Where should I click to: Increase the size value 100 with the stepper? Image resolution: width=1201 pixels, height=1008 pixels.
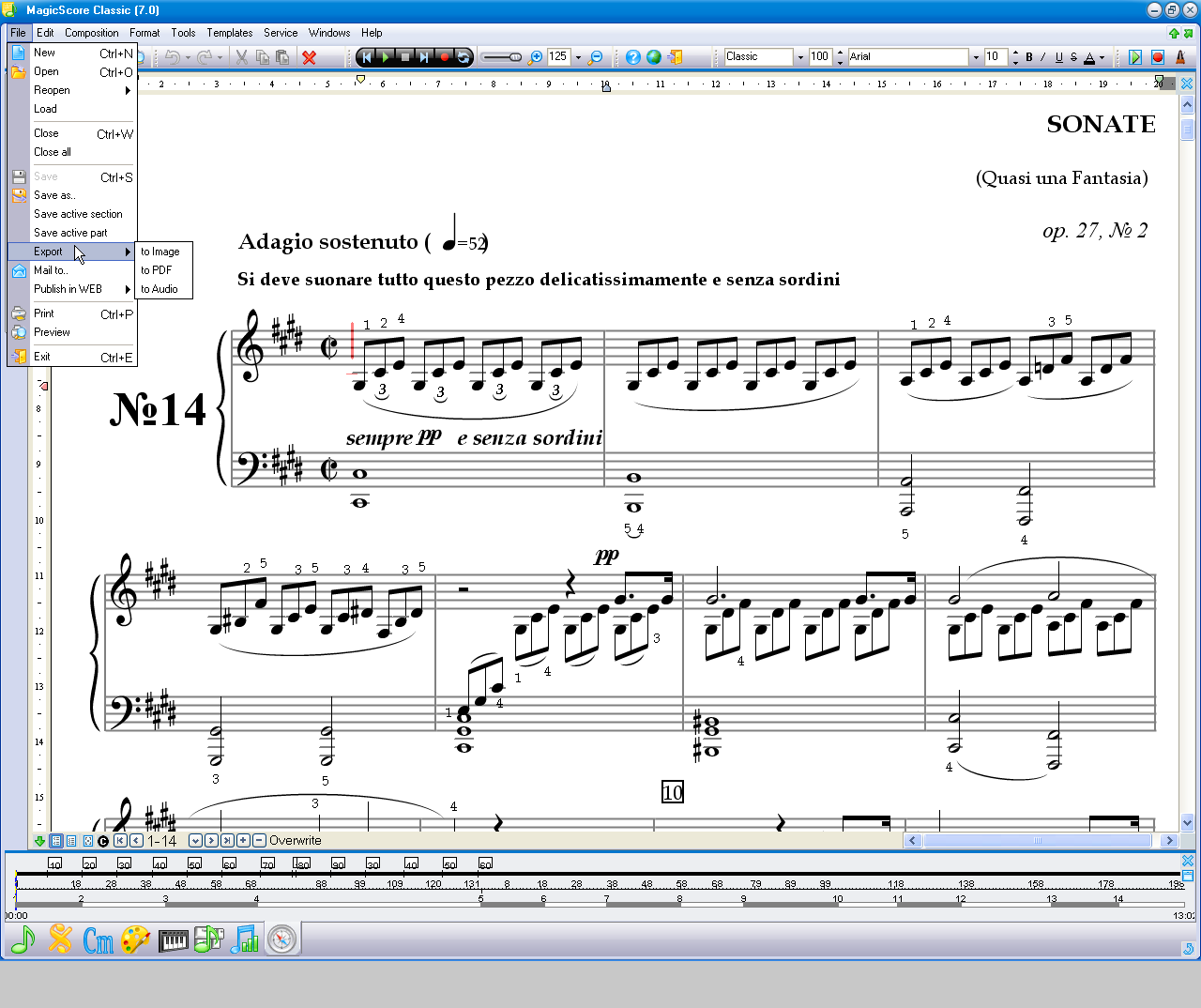tap(840, 53)
